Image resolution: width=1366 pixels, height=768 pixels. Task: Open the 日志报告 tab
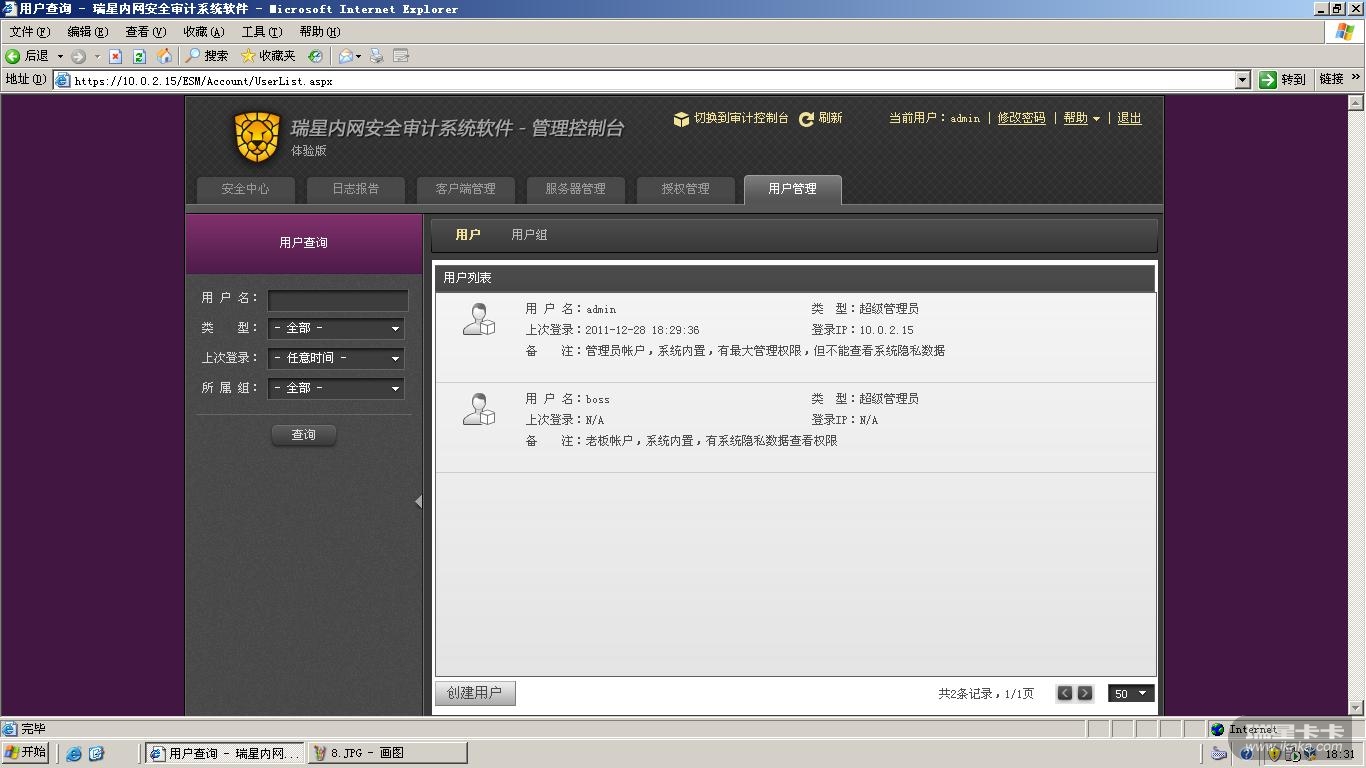point(355,189)
